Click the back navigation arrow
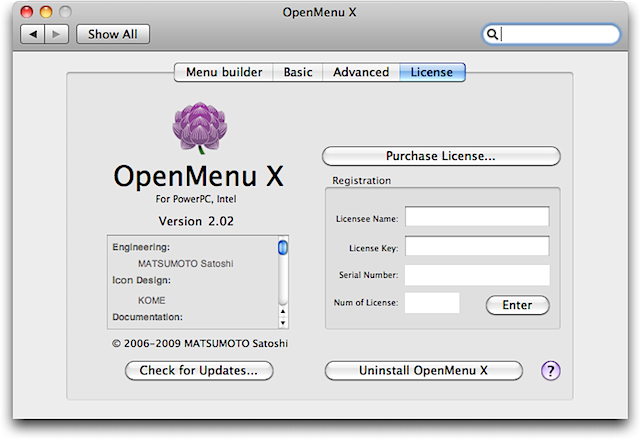Image resolution: width=640 pixels, height=440 pixels. (33, 34)
